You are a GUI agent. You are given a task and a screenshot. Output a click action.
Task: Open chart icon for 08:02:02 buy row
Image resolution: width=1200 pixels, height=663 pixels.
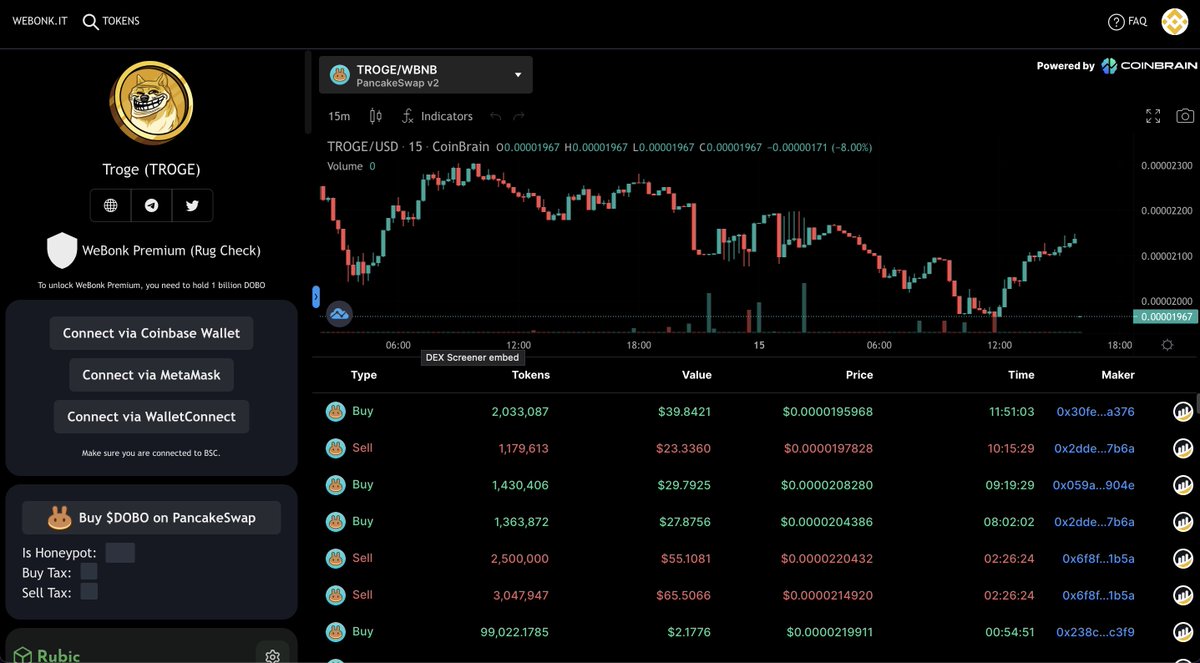[x=1183, y=522]
